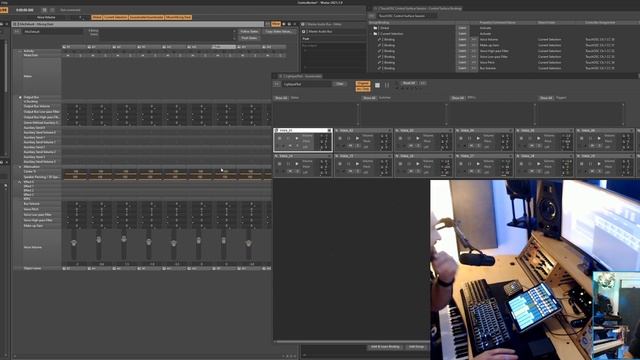Click Show All for the RTPCs pane
Viewport: 640px width, 360px height.
(458, 98)
